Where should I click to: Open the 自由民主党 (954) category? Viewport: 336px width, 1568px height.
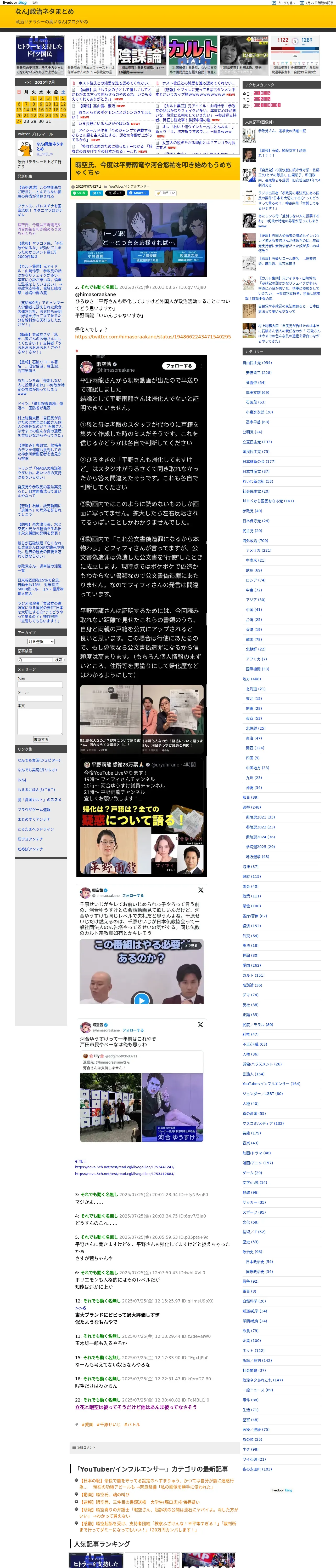(257, 363)
